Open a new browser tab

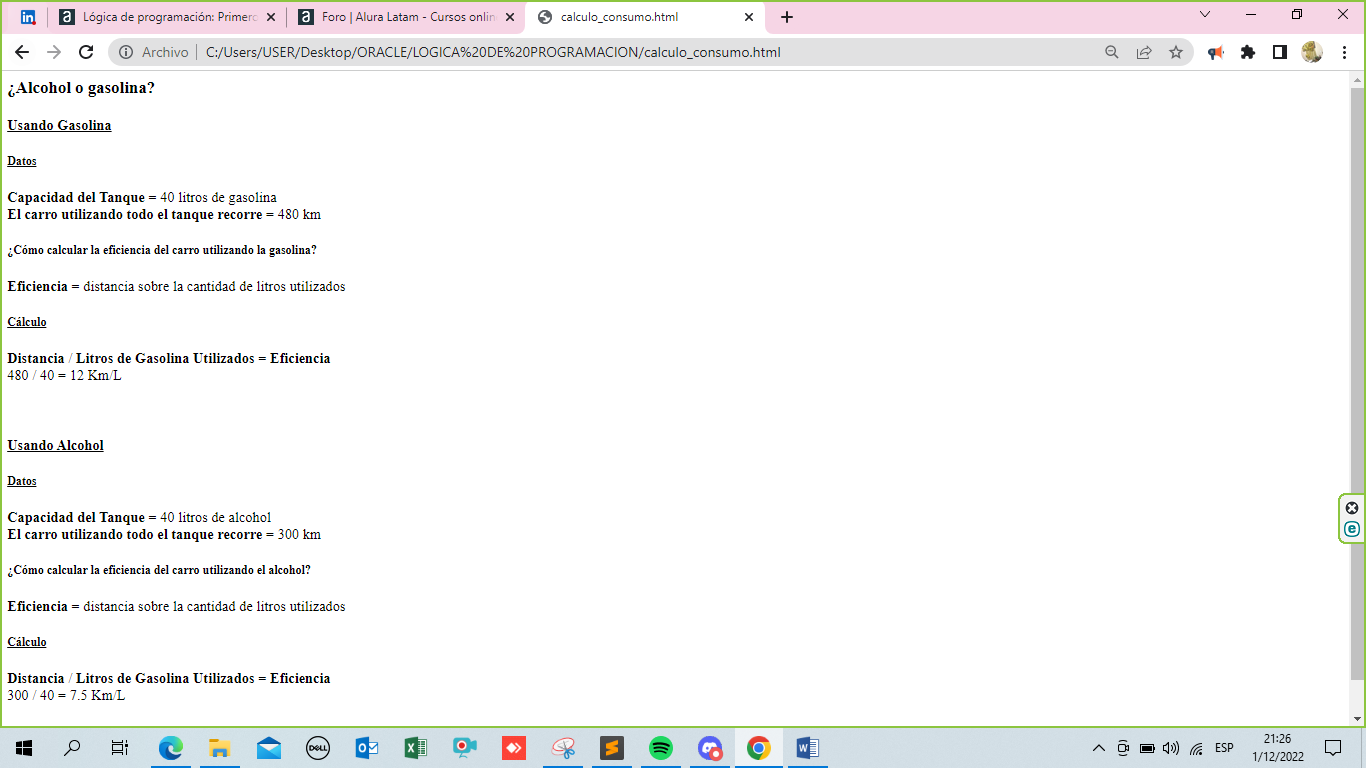point(787,17)
